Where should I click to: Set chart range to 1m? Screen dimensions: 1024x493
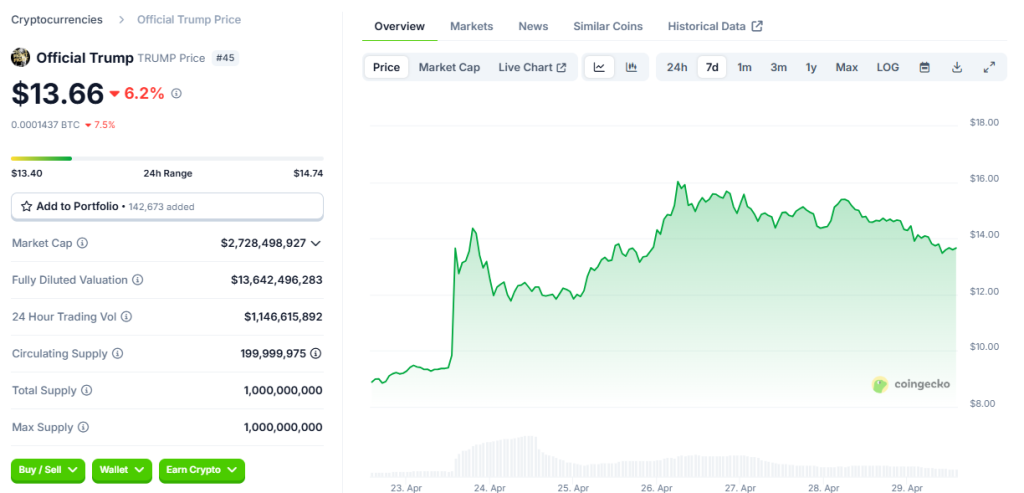[744, 67]
